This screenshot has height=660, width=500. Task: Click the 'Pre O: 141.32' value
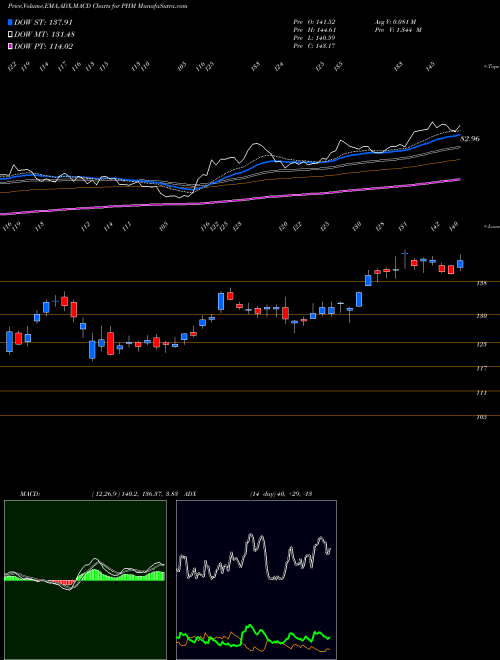point(314,22)
